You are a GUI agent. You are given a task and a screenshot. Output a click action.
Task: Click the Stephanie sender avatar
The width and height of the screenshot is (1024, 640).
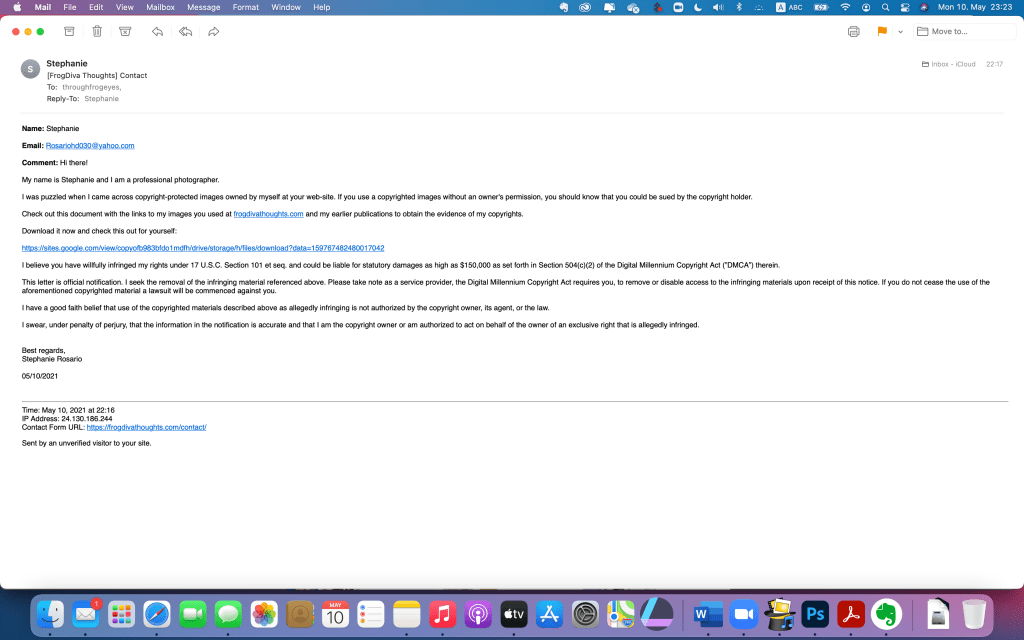pyautogui.click(x=31, y=70)
